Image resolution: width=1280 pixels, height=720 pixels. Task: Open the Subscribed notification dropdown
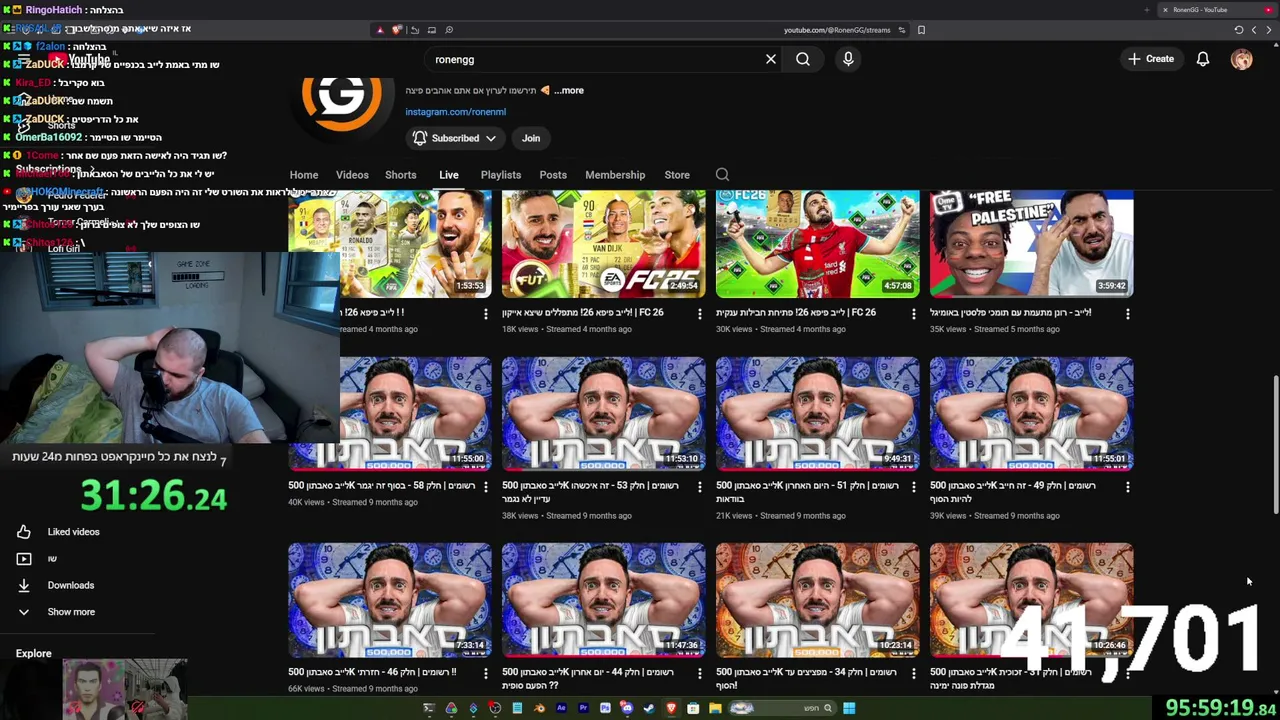pyautogui.click(x=455, y=138)
